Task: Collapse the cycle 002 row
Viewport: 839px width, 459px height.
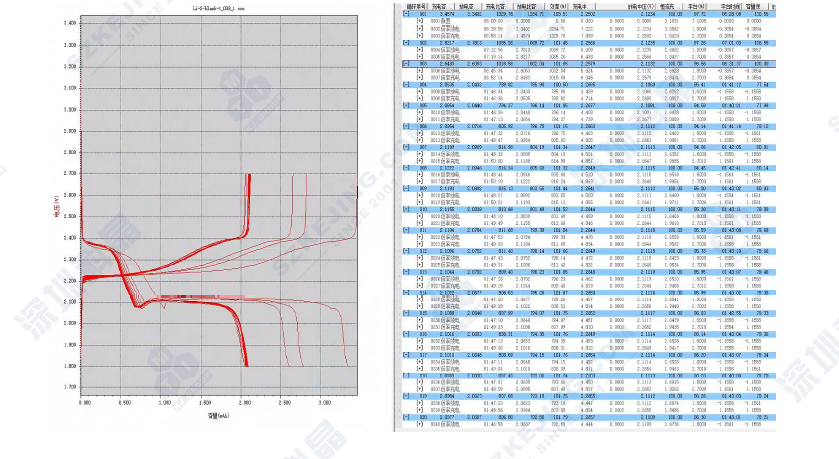Action: point(405,43)
